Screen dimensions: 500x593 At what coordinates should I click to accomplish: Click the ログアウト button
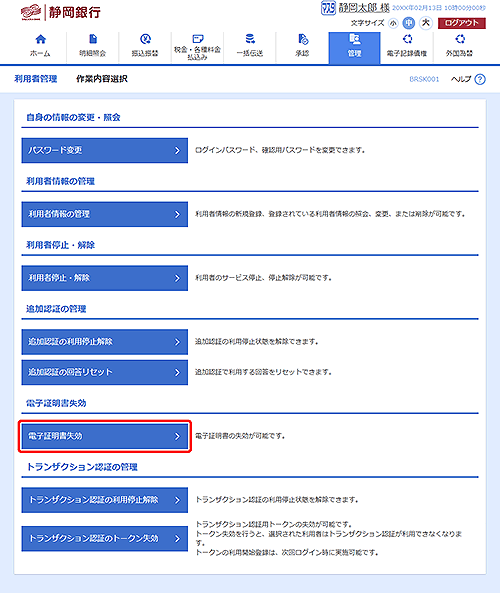pos(462,23)
